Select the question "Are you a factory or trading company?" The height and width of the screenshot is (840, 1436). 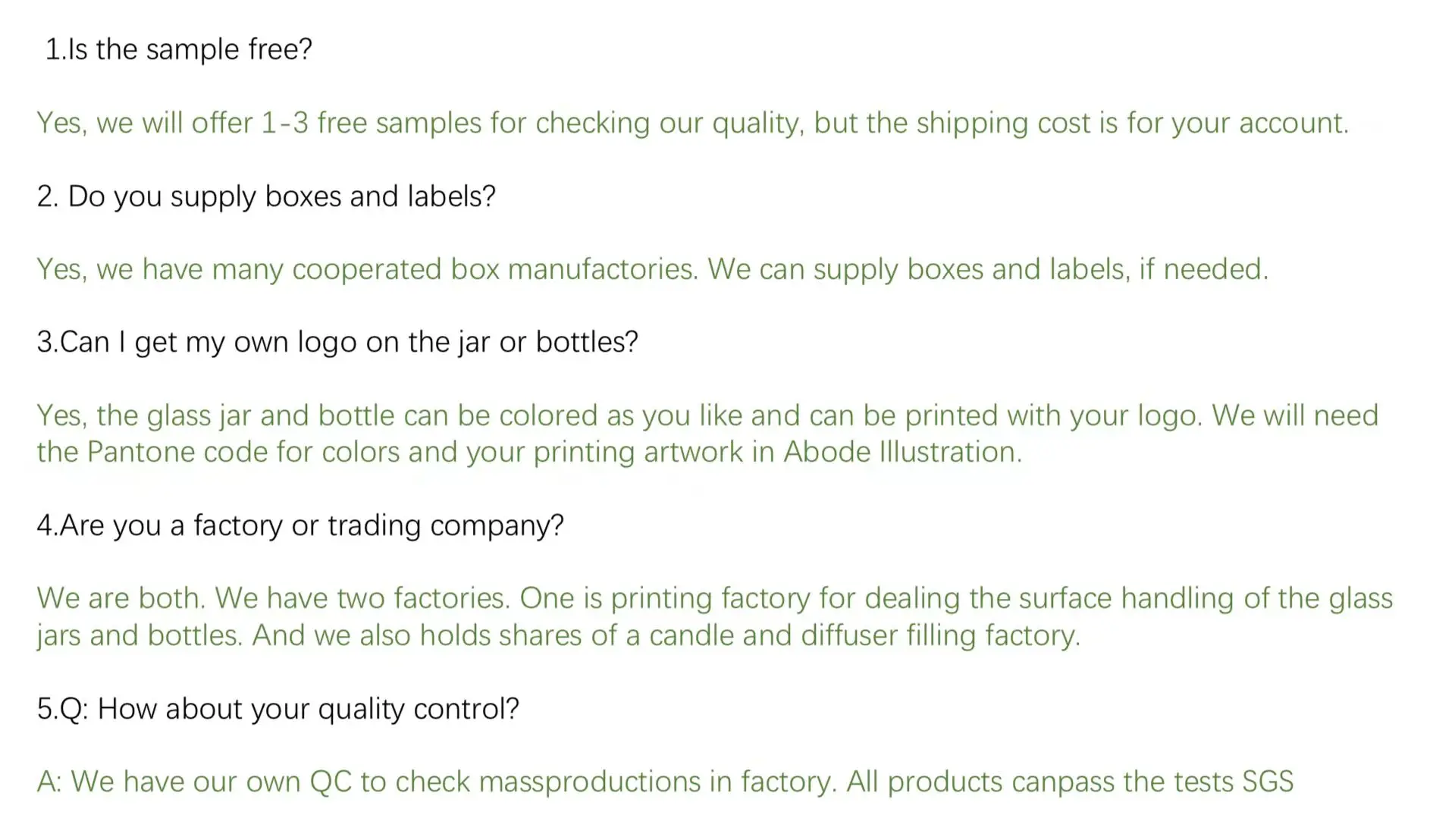[x=300, y=525]
